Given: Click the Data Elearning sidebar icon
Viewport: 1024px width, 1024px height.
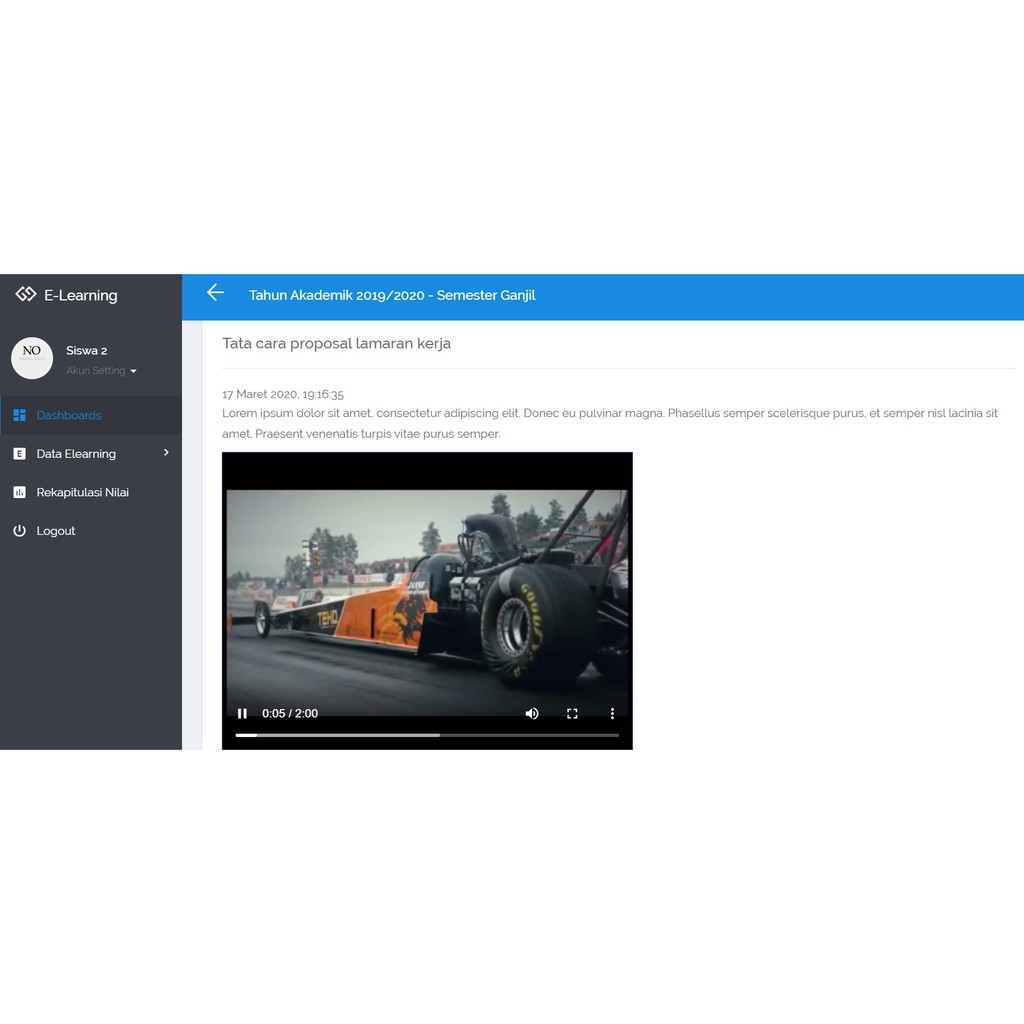Looking at the screenshot, I should pos(19,454).
